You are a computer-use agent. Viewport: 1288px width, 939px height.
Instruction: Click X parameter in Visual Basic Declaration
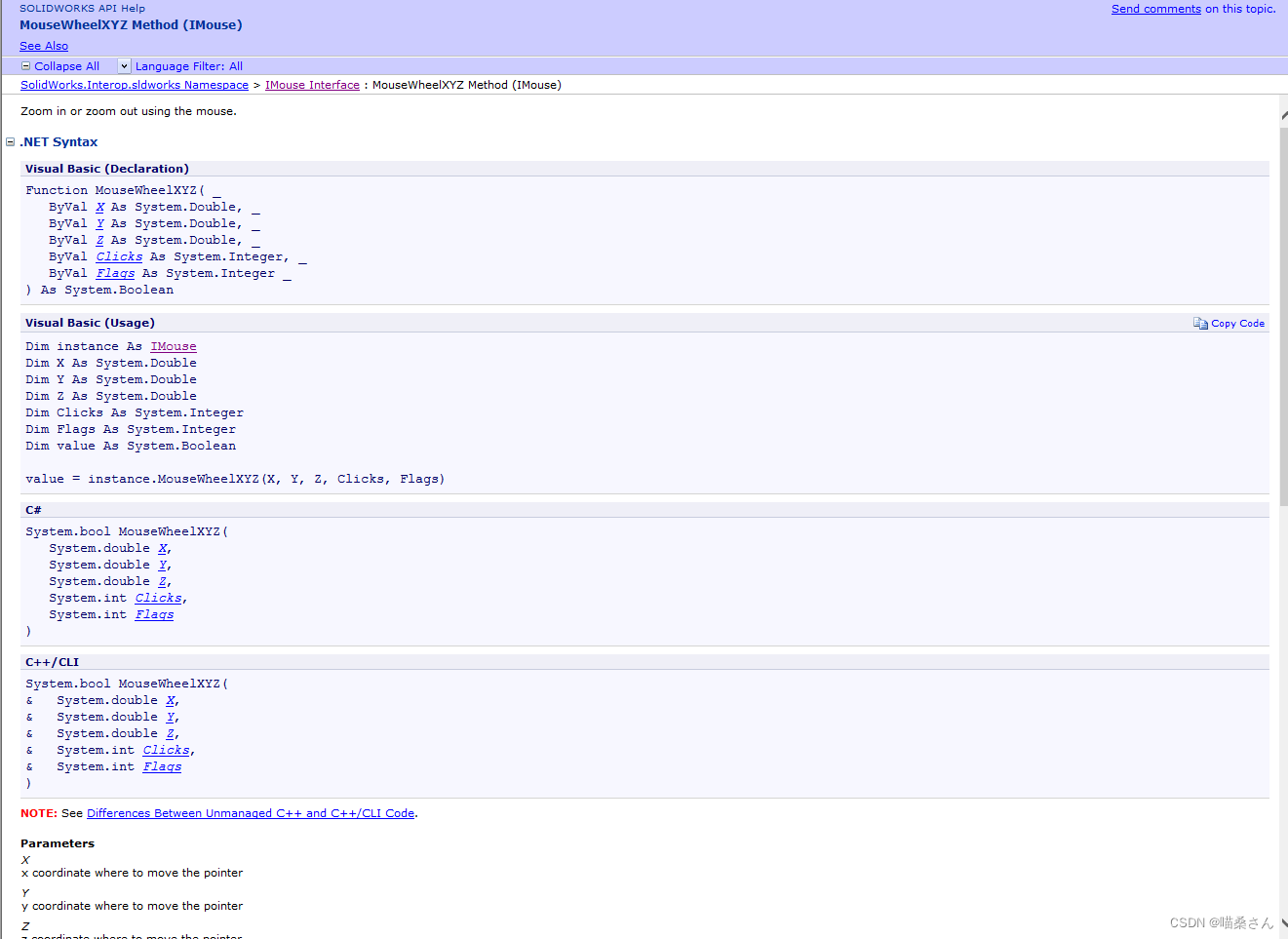tap(99, 207)
